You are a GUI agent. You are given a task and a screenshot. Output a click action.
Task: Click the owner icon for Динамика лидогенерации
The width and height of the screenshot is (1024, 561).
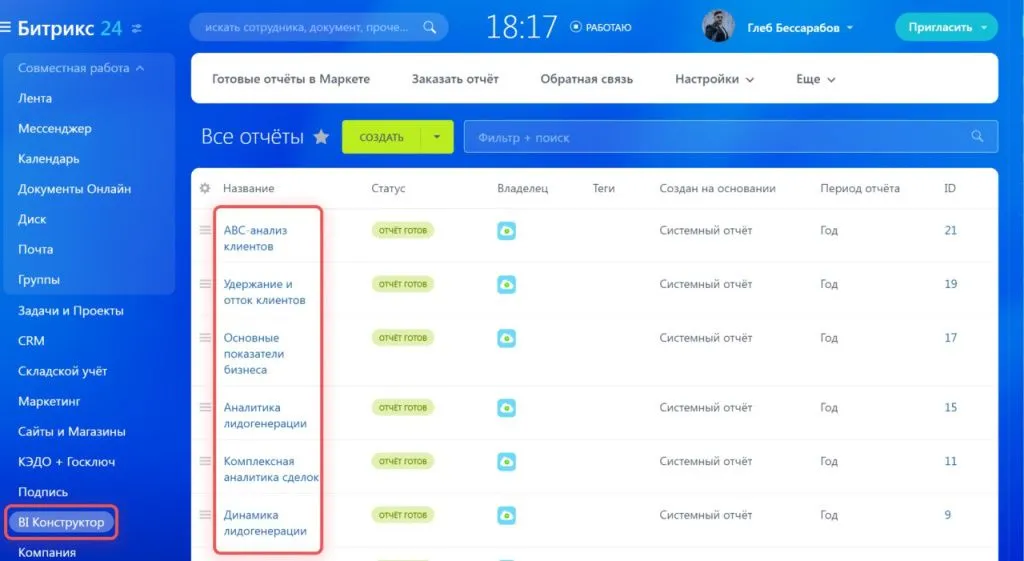point(507,515)
